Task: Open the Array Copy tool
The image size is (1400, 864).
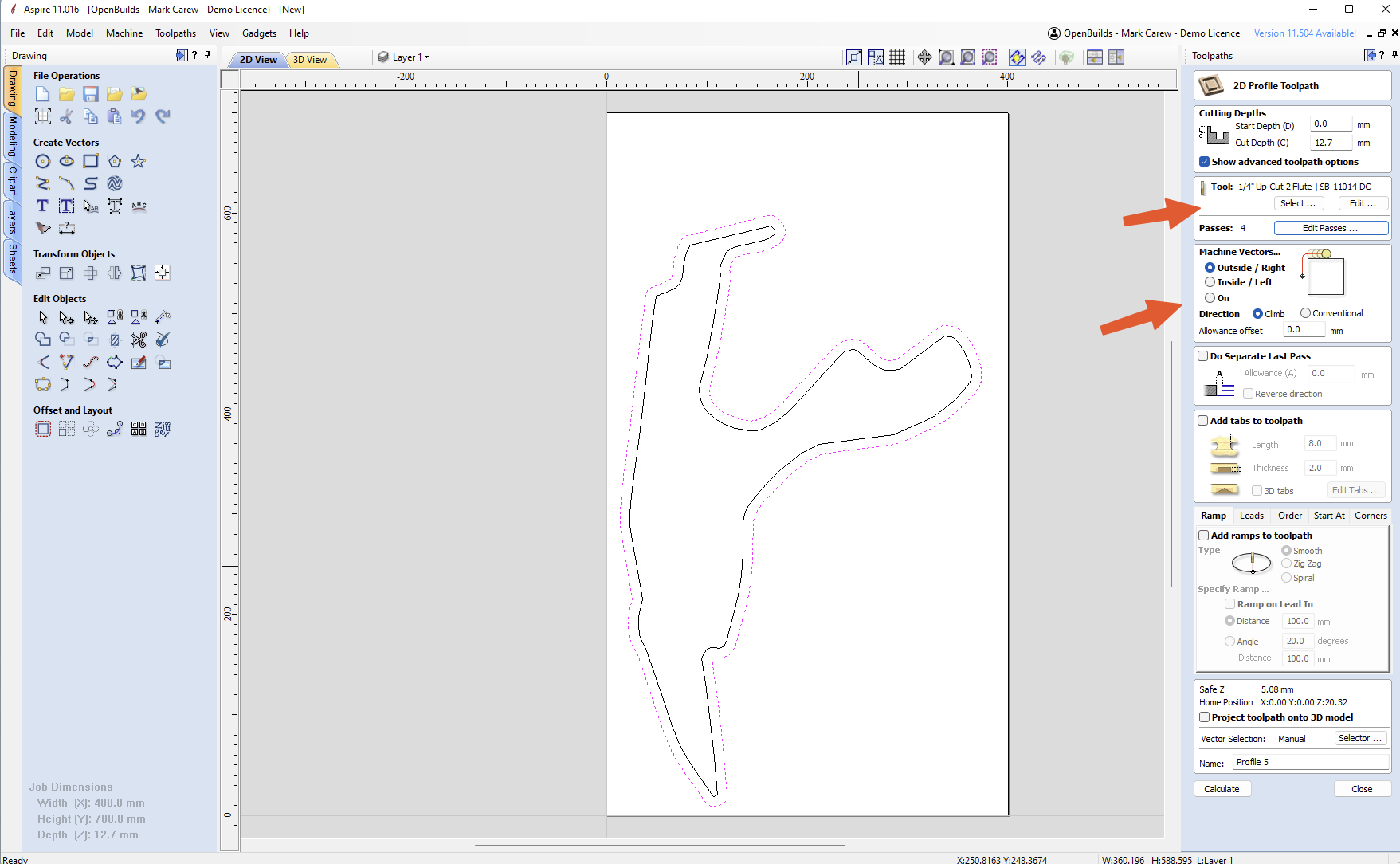Action: pyautogui.click(x=67, y=429)
